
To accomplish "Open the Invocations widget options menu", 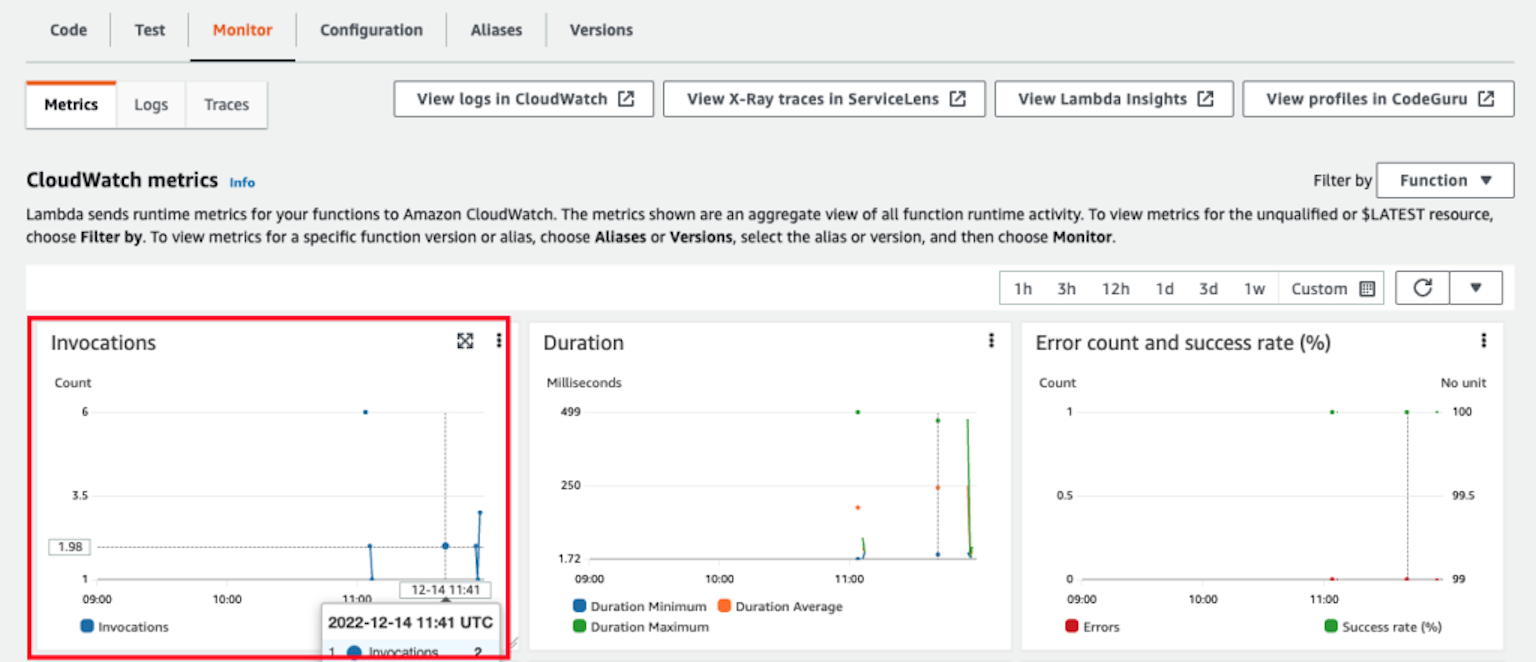I will click(498, 341).
